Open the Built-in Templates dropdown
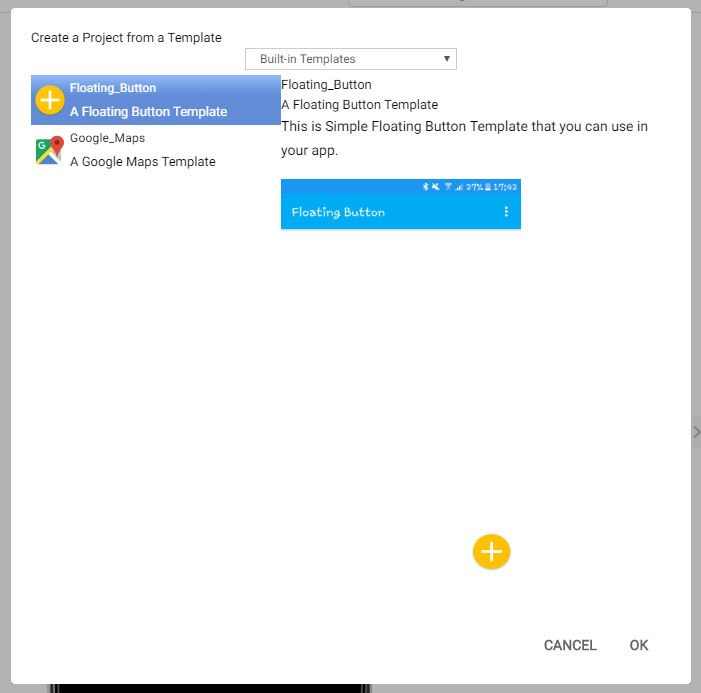This screenshot has width=701, height=693. point(350,59)
